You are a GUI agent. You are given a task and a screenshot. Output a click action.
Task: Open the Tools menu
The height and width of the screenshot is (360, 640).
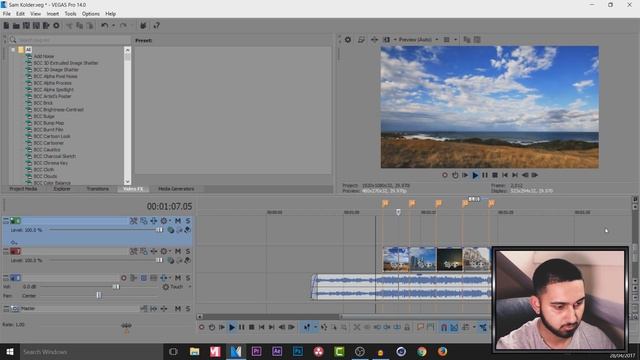70,13
